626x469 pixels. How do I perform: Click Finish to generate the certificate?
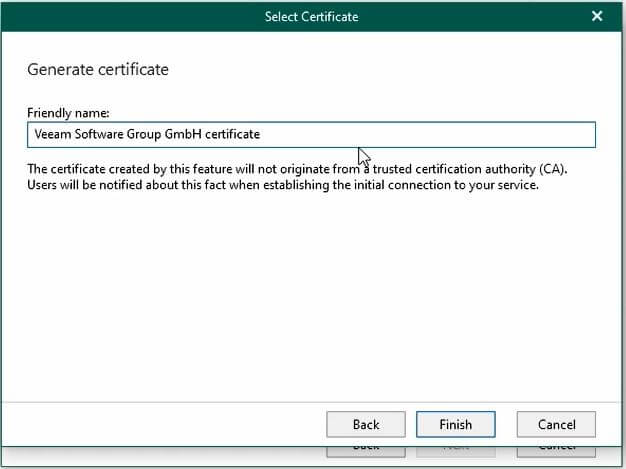[456, 424]
